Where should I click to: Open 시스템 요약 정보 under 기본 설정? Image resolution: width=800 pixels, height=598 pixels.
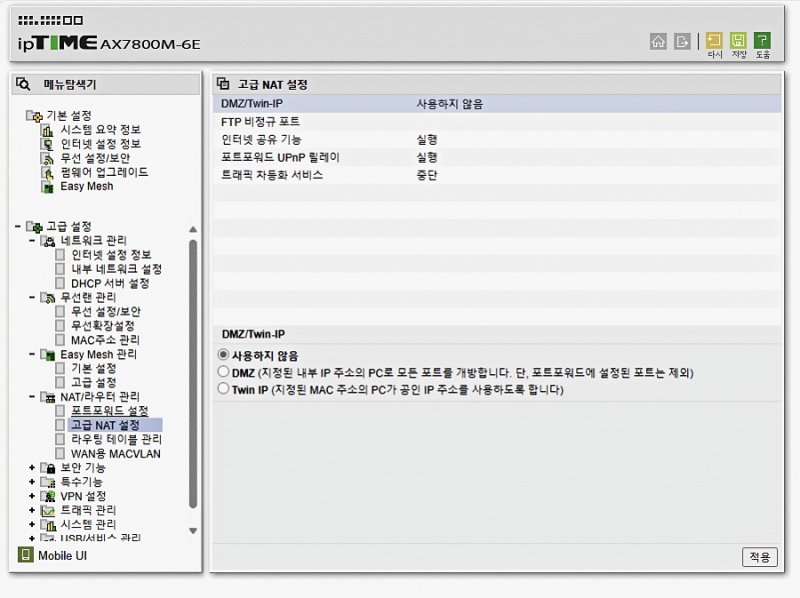[x=100, y=130]
